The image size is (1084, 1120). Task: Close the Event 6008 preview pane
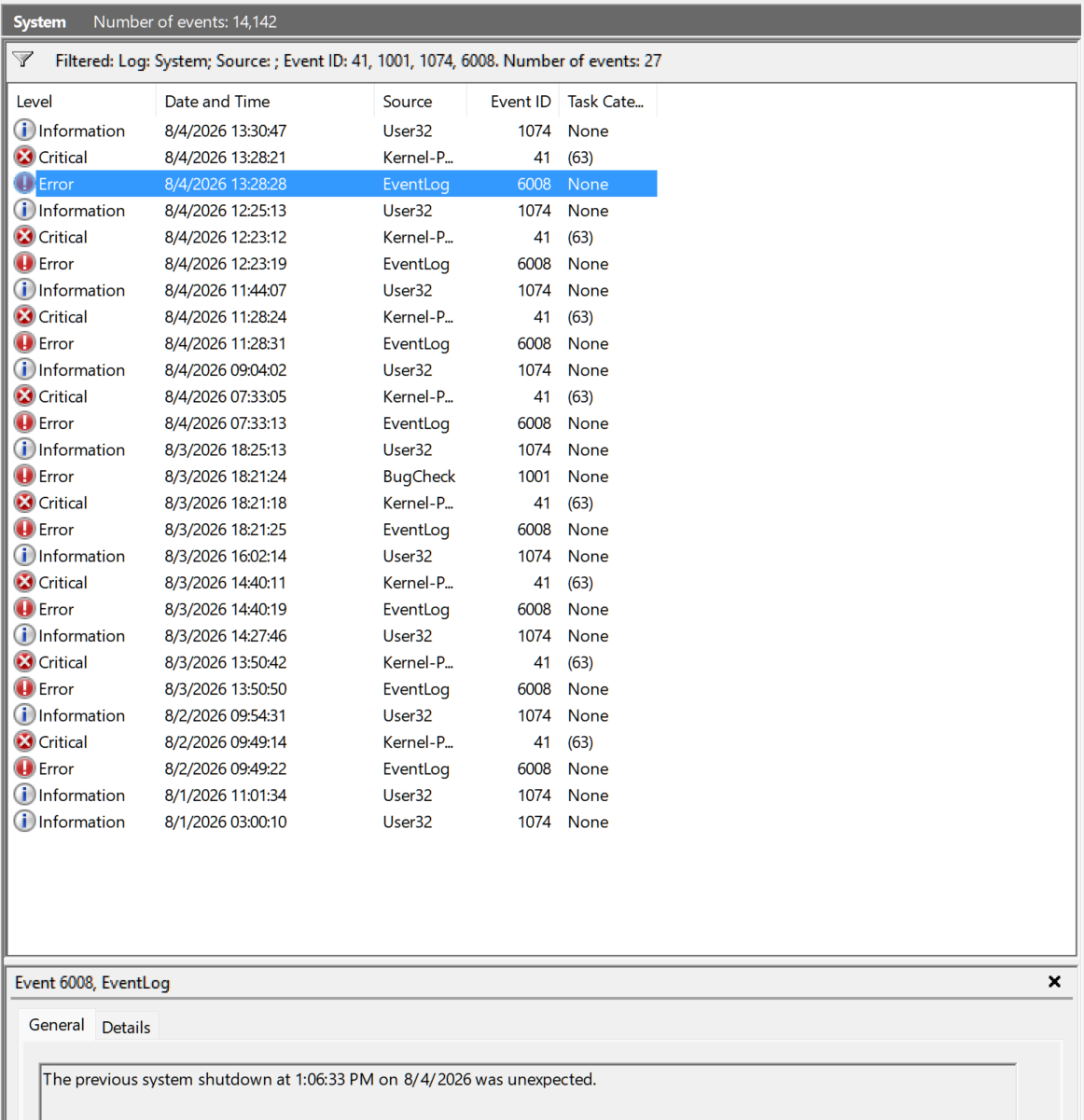tap(1054, 981)
